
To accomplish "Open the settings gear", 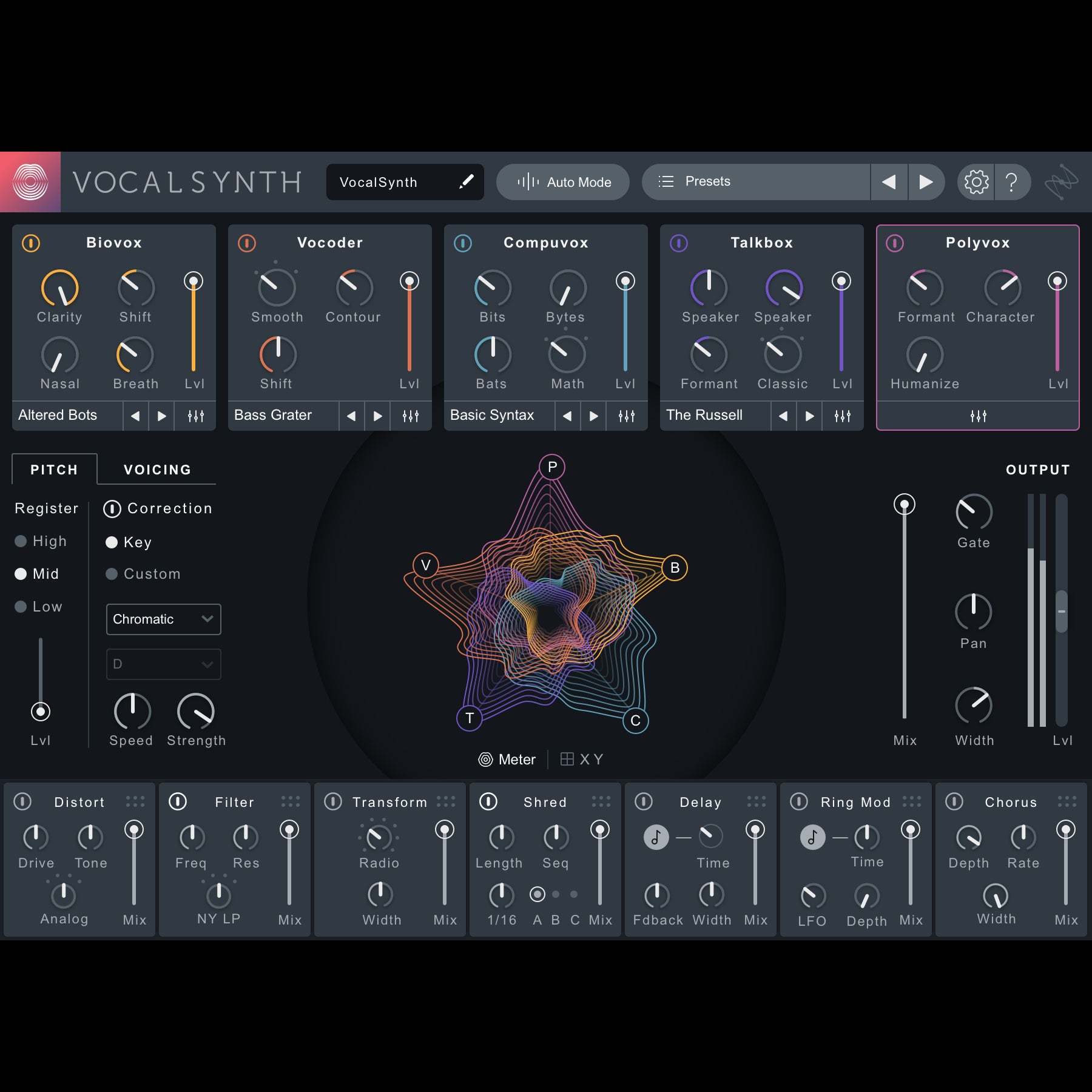I will click(x=976, y=182).
